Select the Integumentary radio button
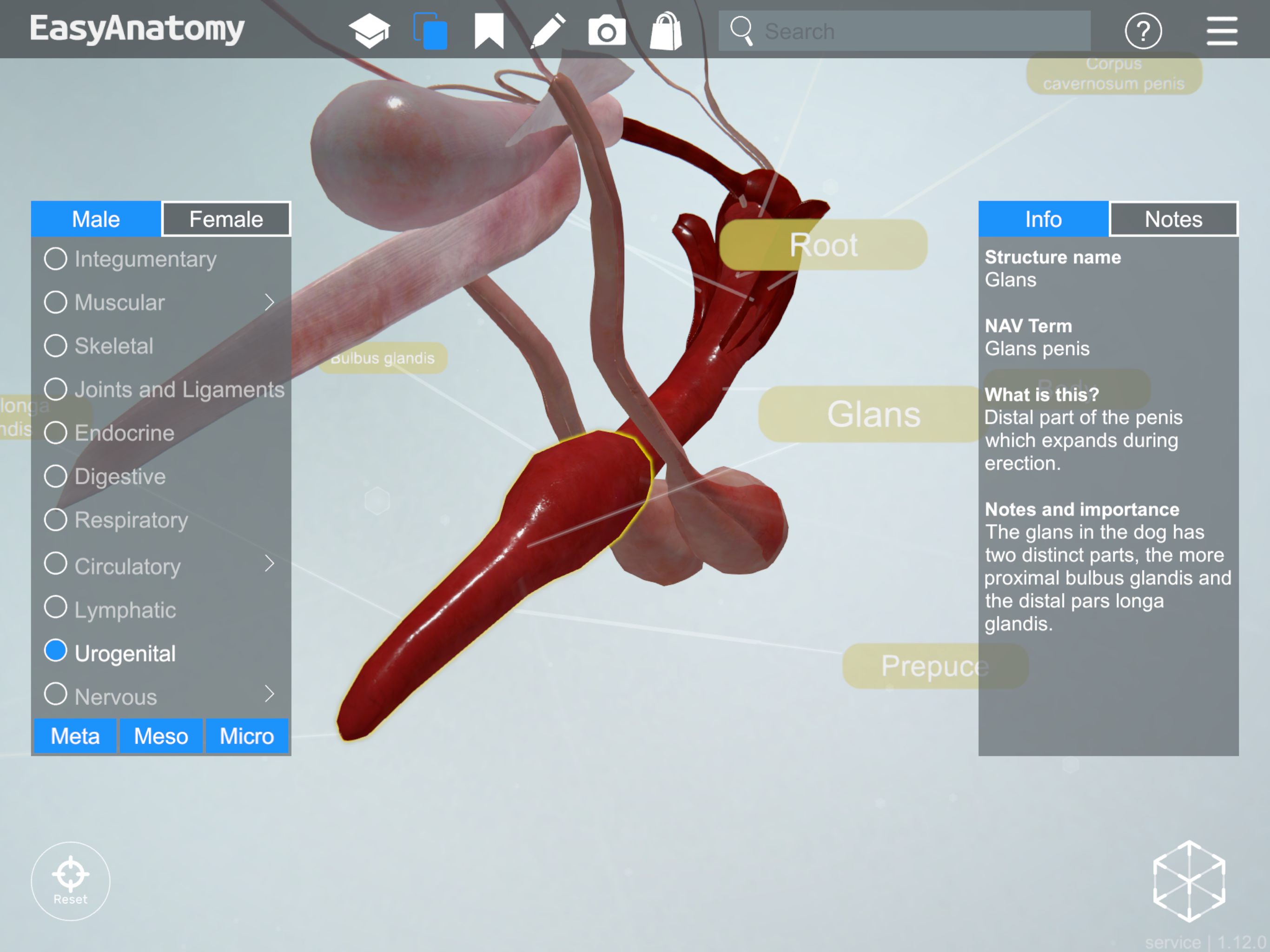 coord(56,258)
